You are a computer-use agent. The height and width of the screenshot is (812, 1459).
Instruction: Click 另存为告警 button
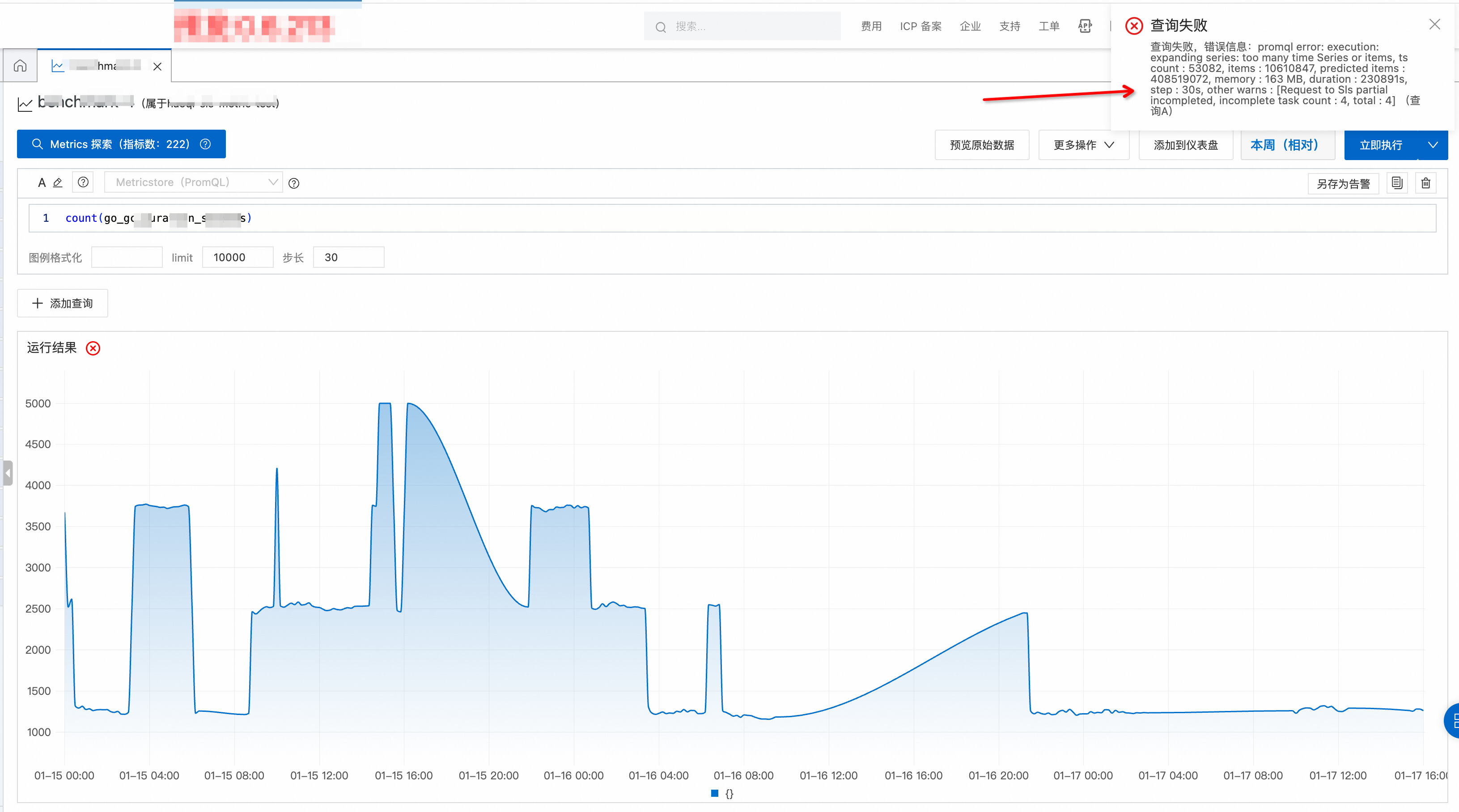coord(1343,183)
